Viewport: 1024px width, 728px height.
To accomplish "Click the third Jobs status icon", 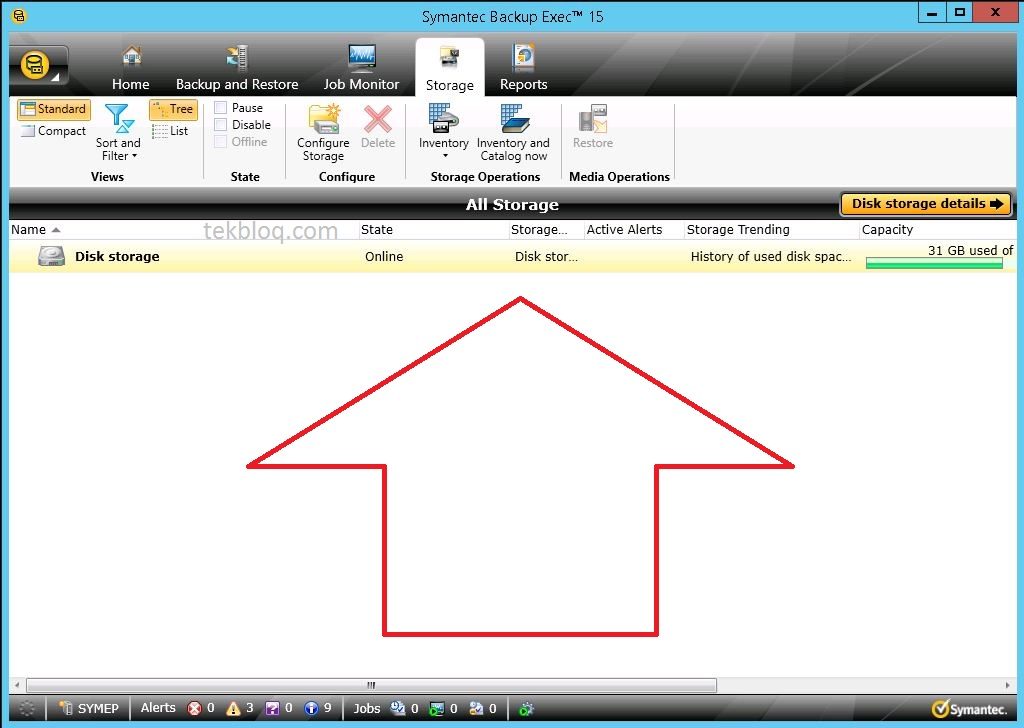I will pyautogui.click(x=476, y=708).
